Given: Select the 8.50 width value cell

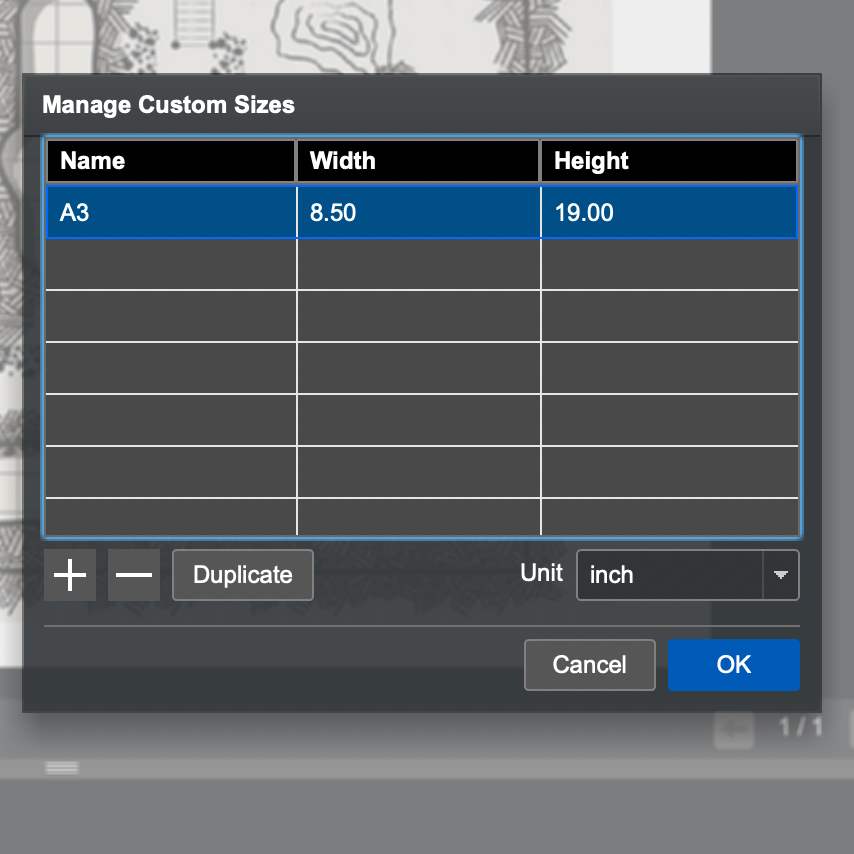Looking at the screenshot, I should [418, 213].
